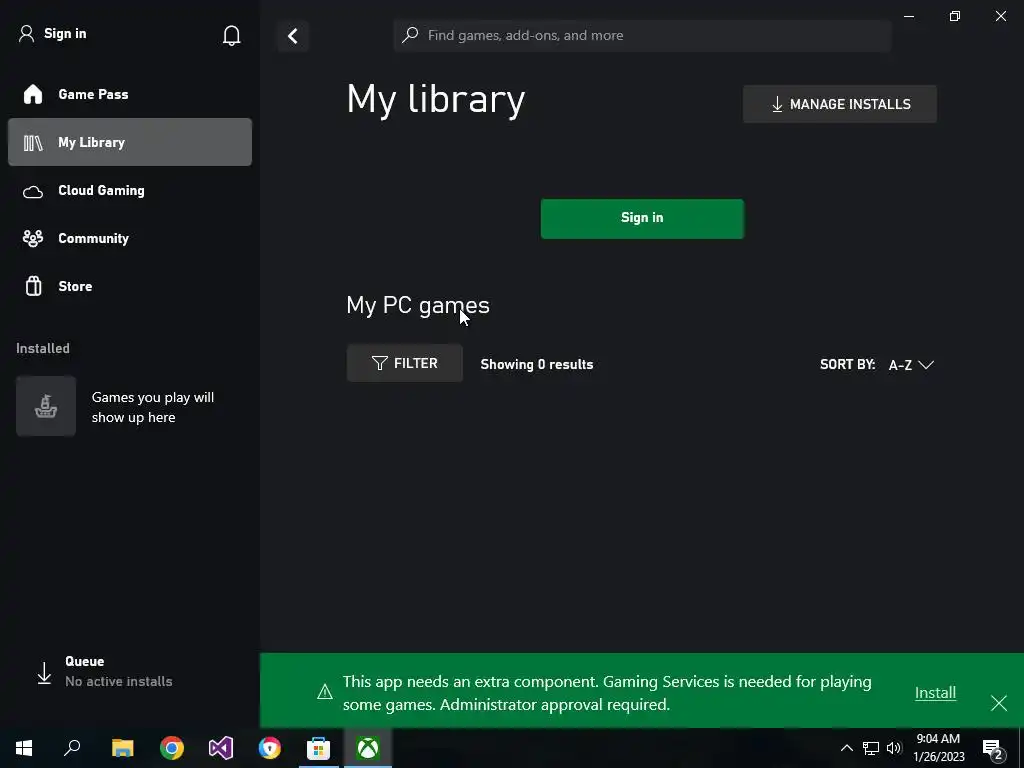
Task: Click the Queue download arrow icon
Action: pos(44,673)
